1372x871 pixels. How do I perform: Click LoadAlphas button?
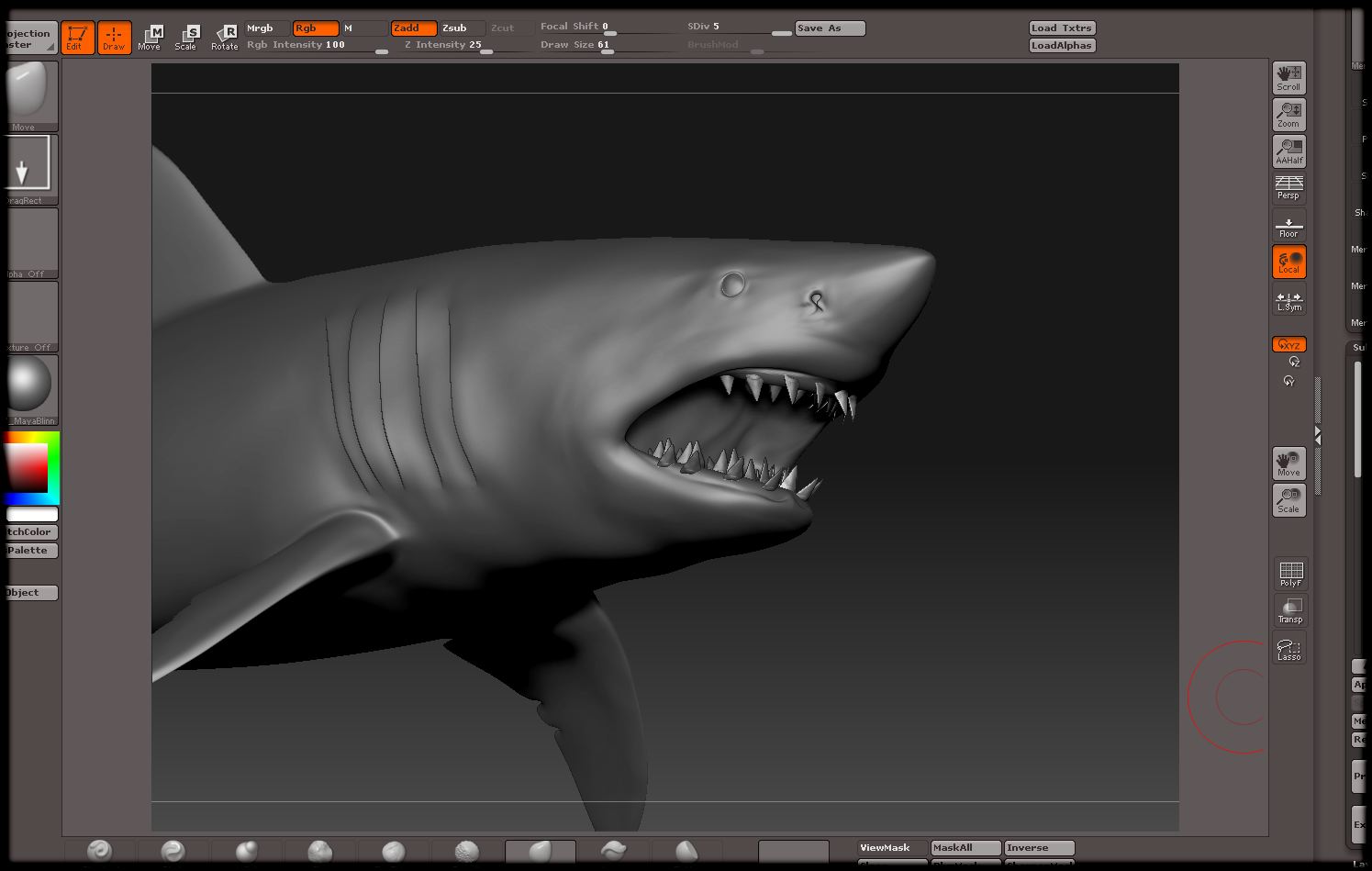pyautogui.click(x=1062, y=45)
